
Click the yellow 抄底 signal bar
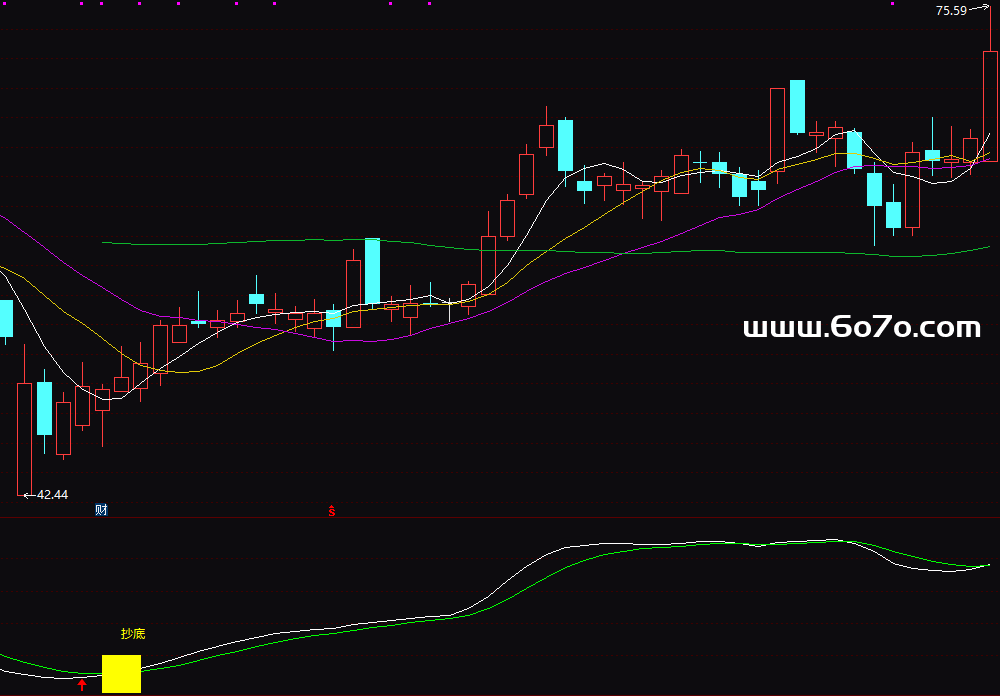click(121, 674)
